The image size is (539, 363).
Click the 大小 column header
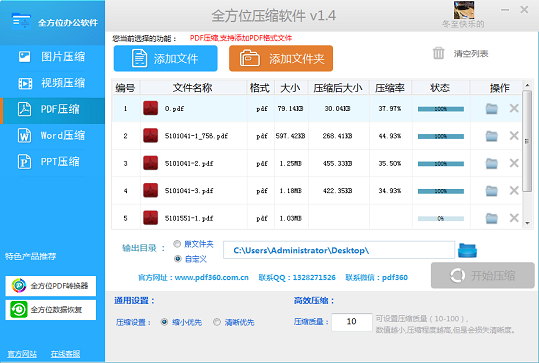[291, 88]
